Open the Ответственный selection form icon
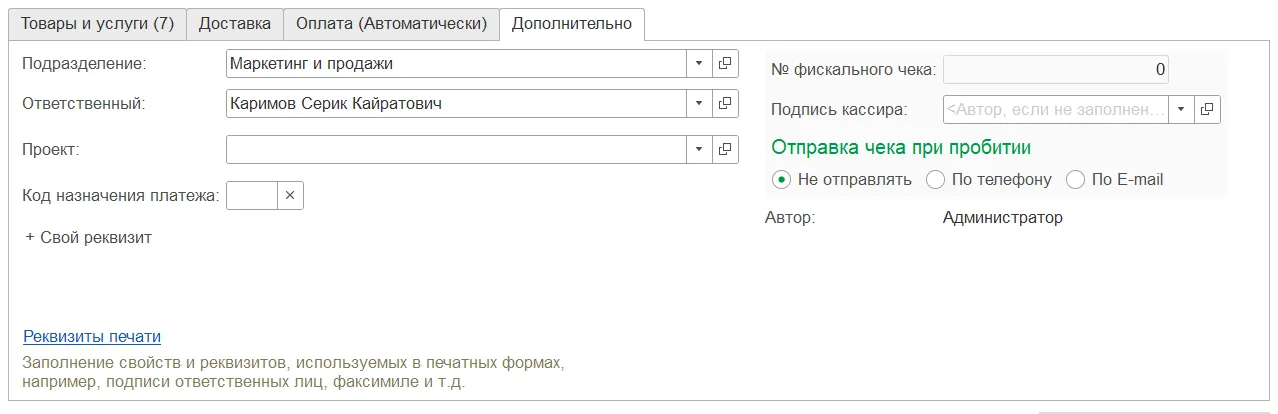The image size is (1278, 414). pyautogui.click(x=725, y=103)
